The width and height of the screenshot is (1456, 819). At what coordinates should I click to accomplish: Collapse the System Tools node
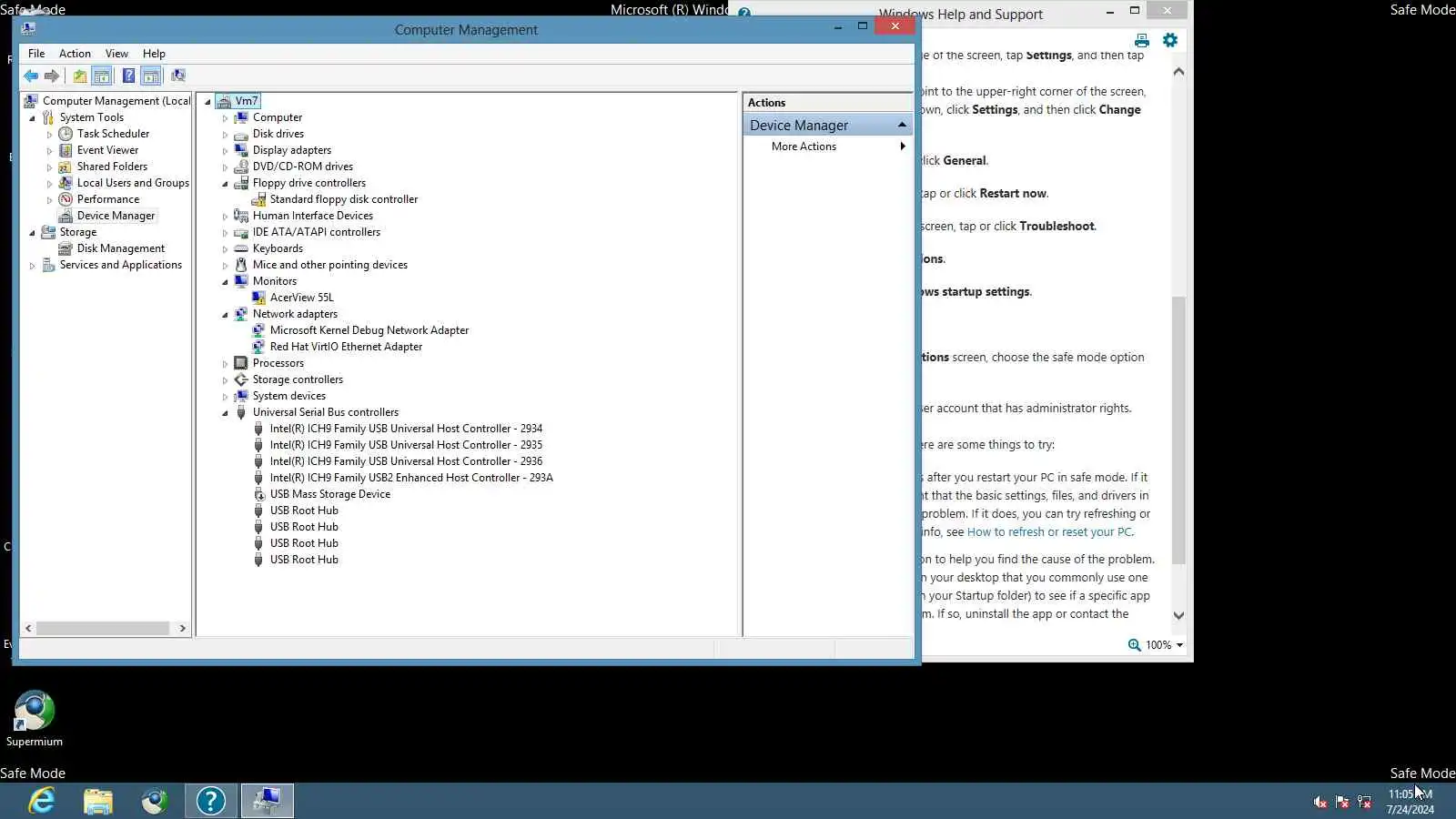click(33, 118)
